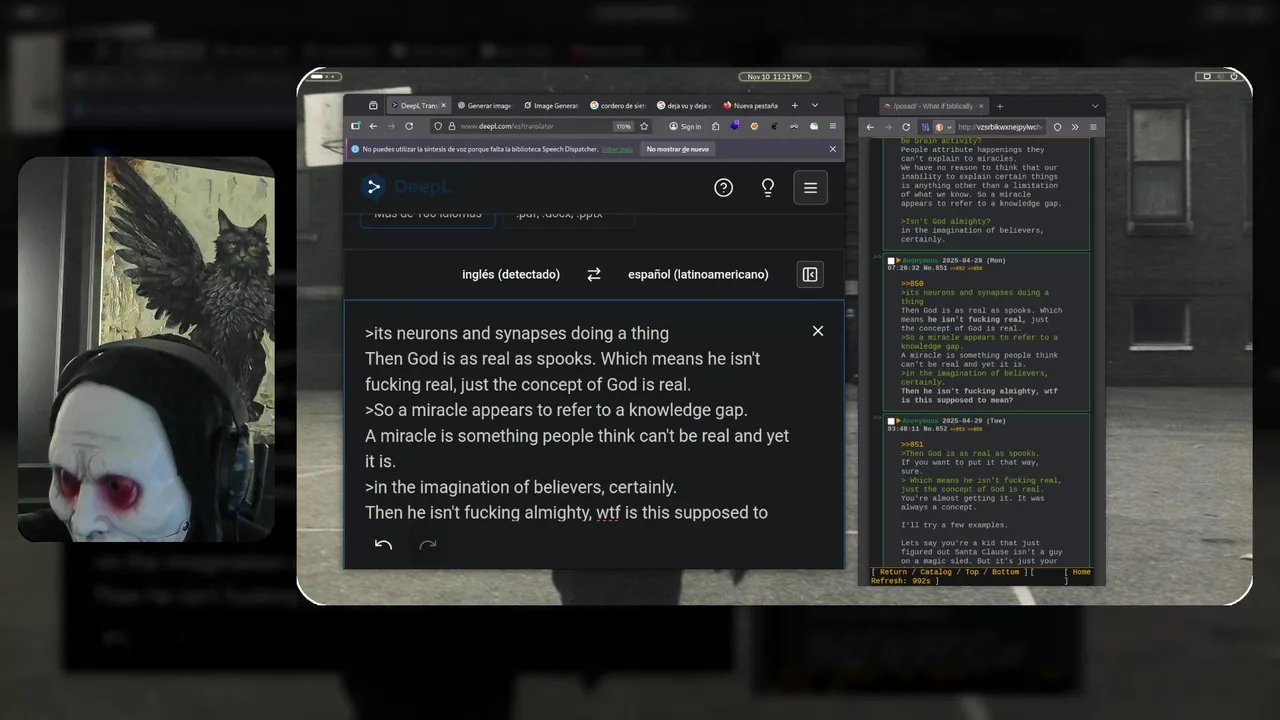Viewport: 1280px width, 720px height.
Task: Open target language selector español (latinoamericano)
Action: tap(698, 274)
